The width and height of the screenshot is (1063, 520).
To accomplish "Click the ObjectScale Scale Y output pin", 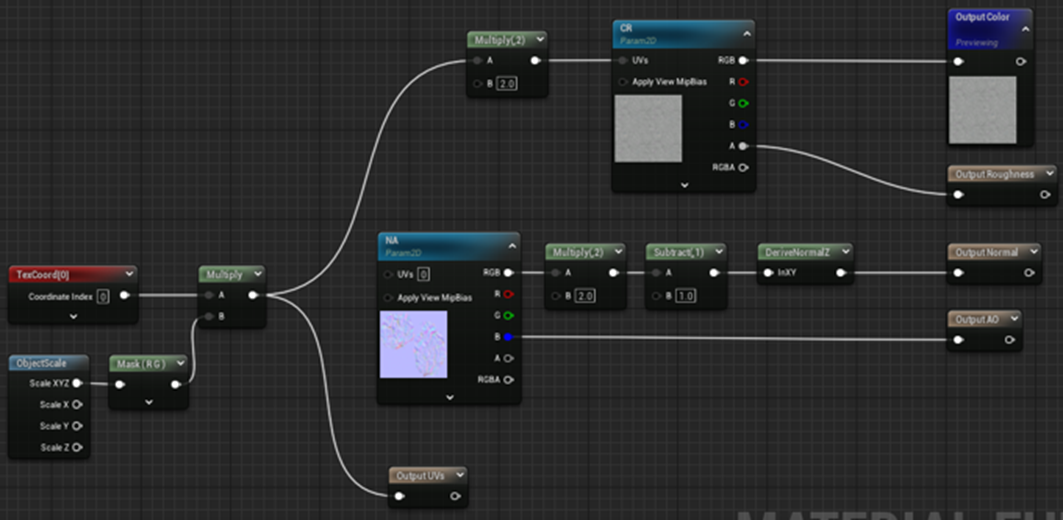I will point(77,426).
